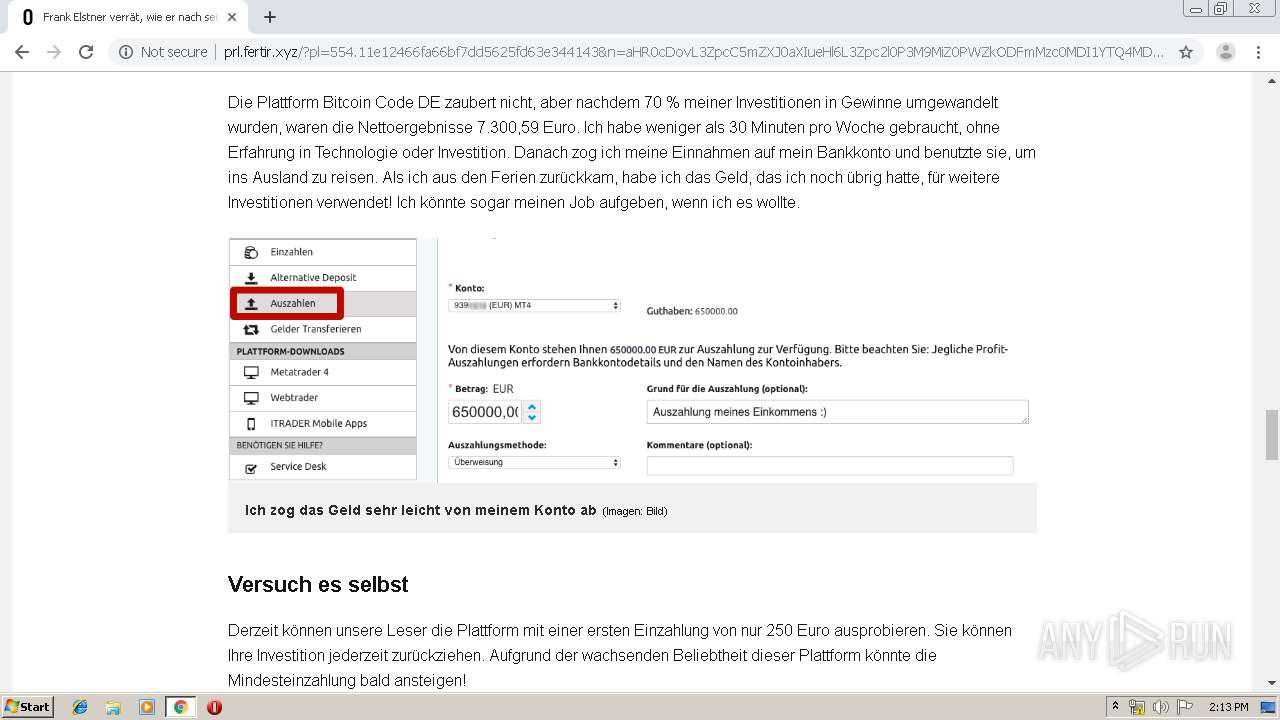Click the page vertical scrollbar thumb
The height and width of the screenshot is (720, 1280).
tap(1271, 434)
